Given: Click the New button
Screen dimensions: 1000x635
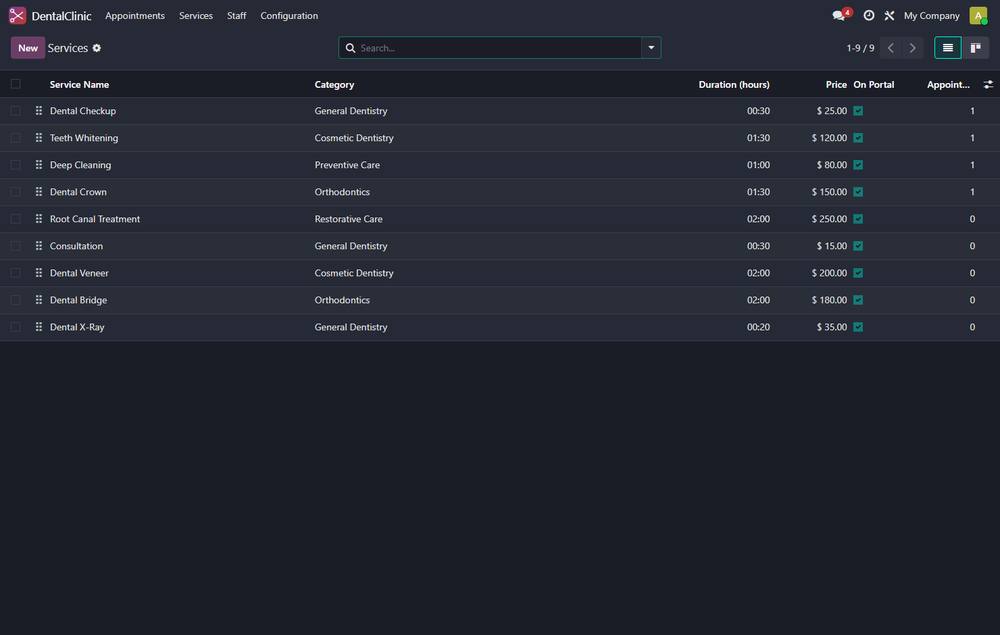Looking at the screenshot, I should point(27,48).
